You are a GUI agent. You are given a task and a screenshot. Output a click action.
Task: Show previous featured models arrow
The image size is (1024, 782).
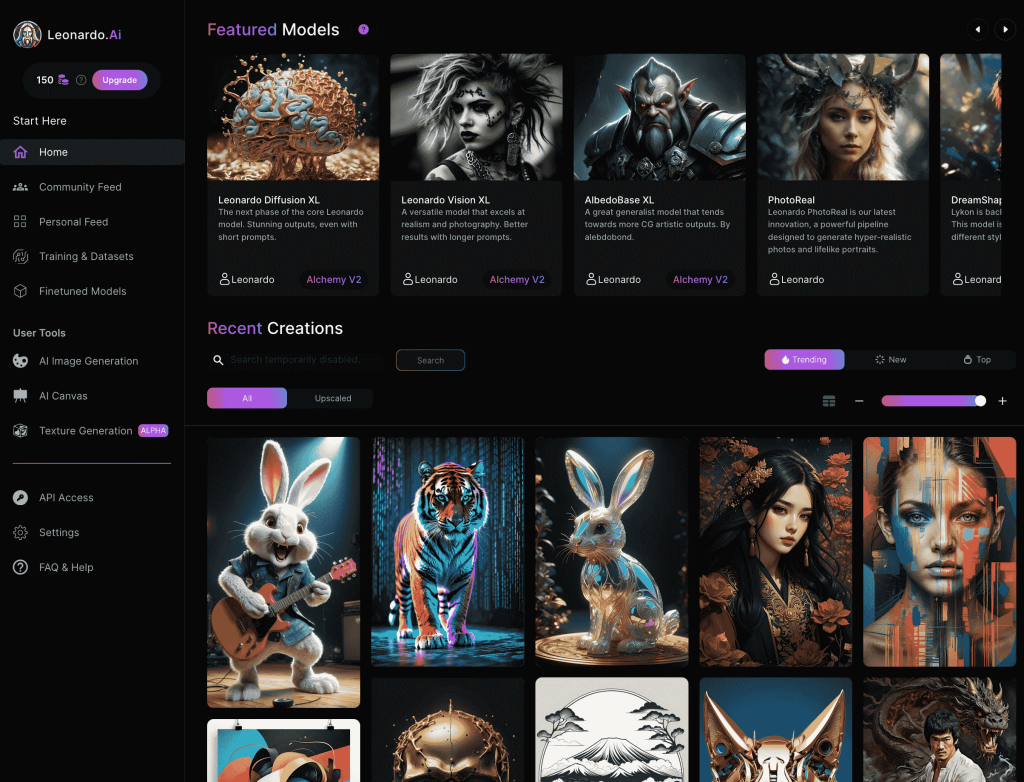(978, 29)
